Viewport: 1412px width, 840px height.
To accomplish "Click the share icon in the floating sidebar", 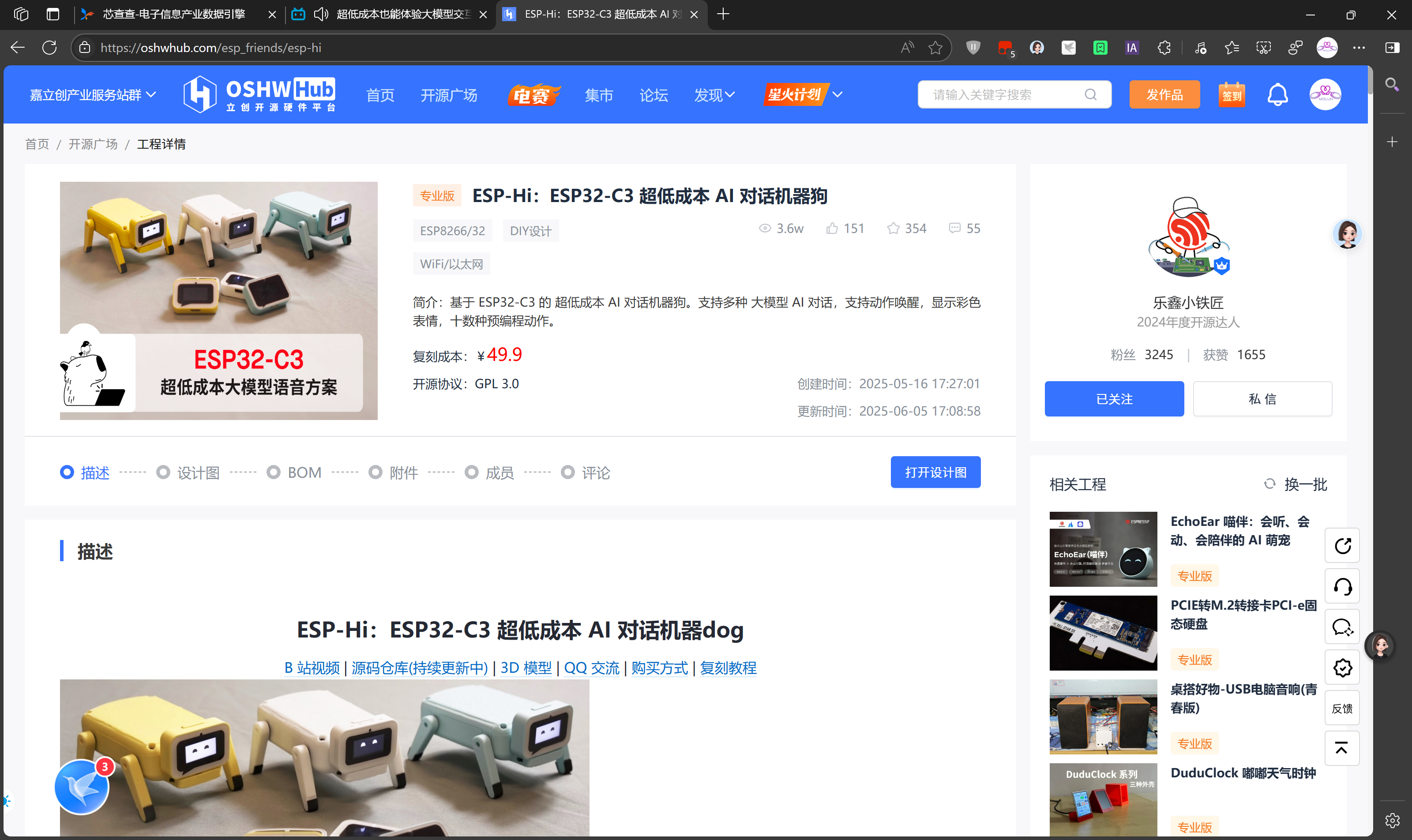I will click(x=1342, y=545).
